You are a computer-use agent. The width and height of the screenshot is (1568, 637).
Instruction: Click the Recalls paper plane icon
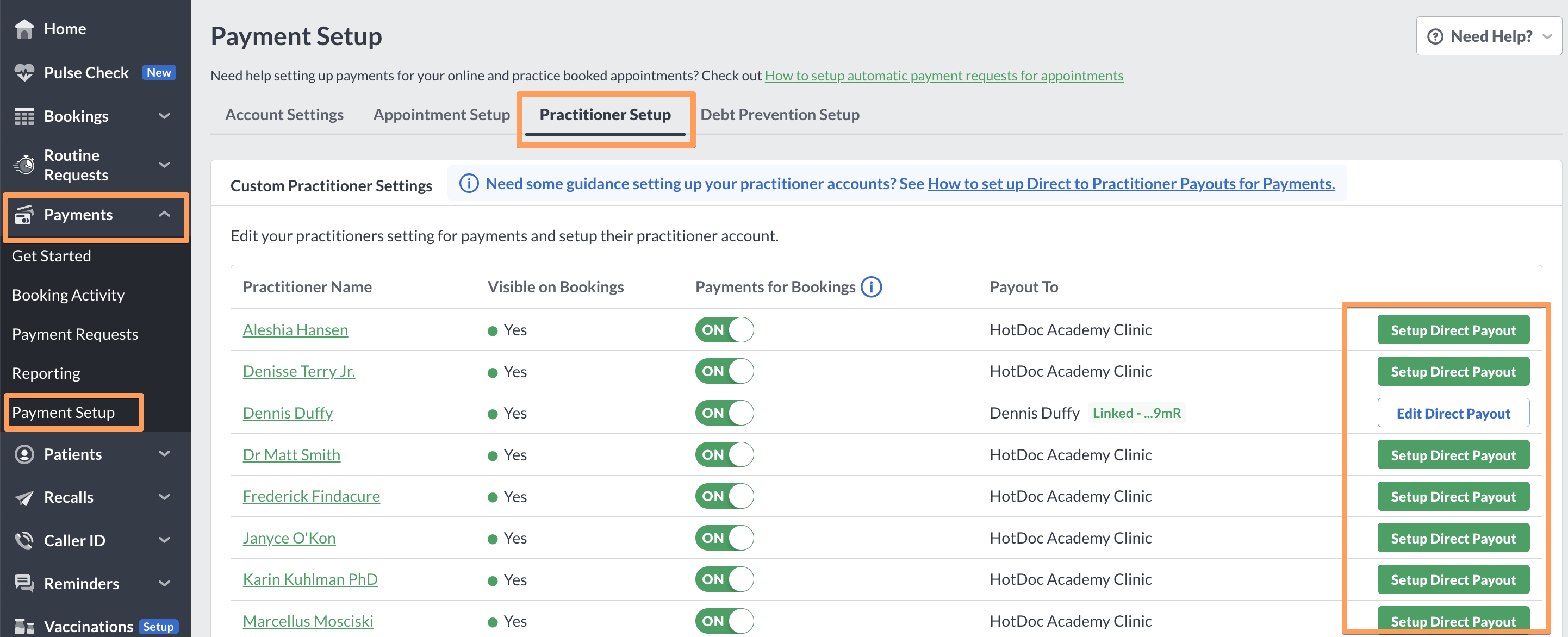(24, 498)
